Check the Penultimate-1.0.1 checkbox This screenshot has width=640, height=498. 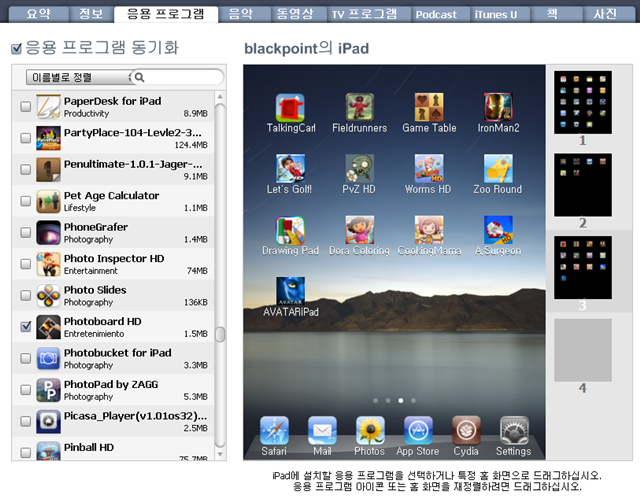(25, 169)
